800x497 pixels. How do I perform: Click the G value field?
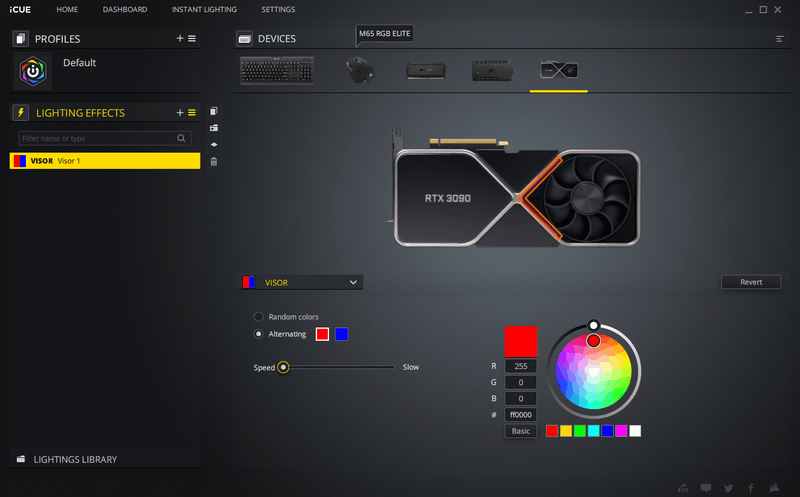tap(520, 382)
